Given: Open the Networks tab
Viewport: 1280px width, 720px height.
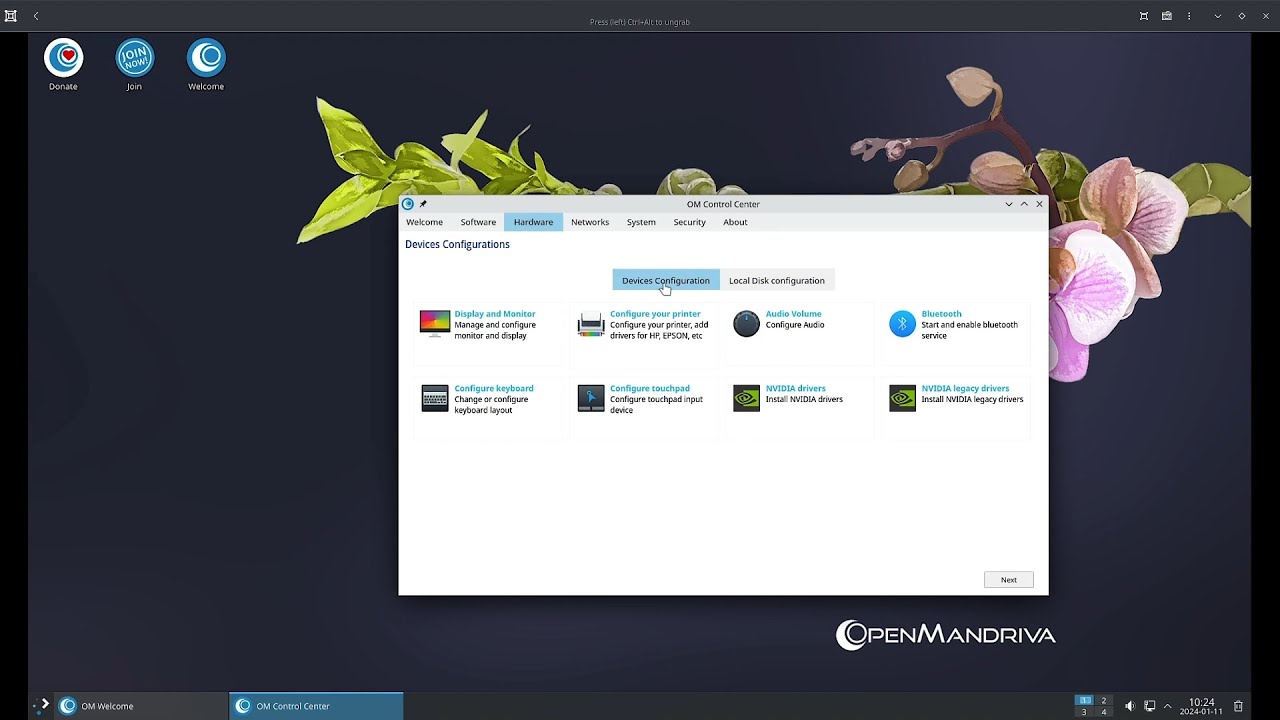Looking at the screenshot, I should (x=590, y=222).
